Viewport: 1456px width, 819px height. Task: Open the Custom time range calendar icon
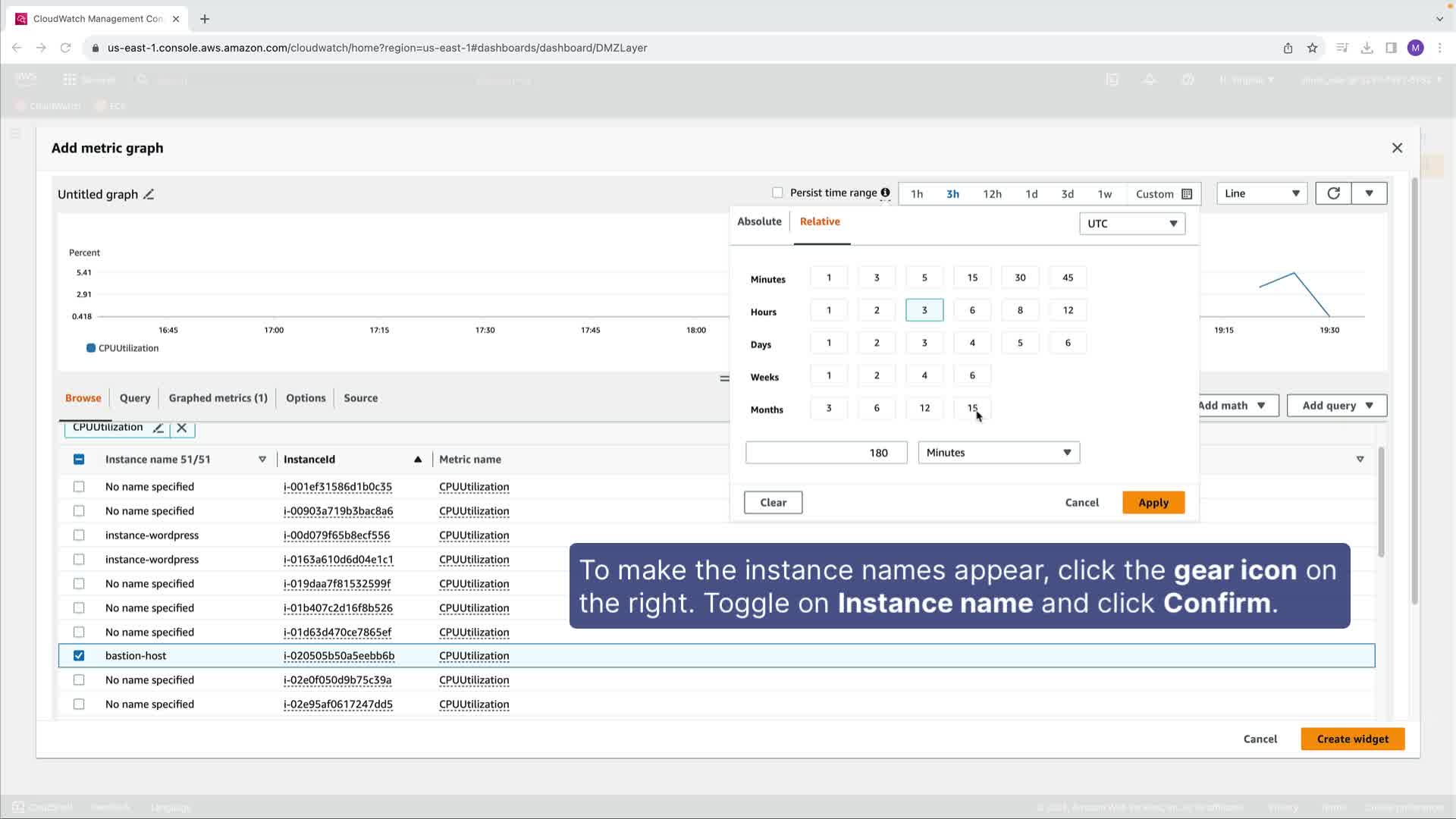point(1187,194)
